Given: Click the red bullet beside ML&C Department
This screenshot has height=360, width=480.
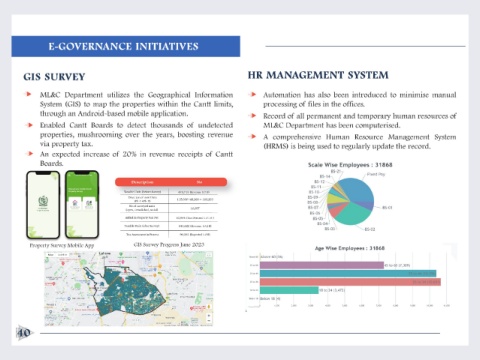Looking at the screenshot, I should (29, 94).
